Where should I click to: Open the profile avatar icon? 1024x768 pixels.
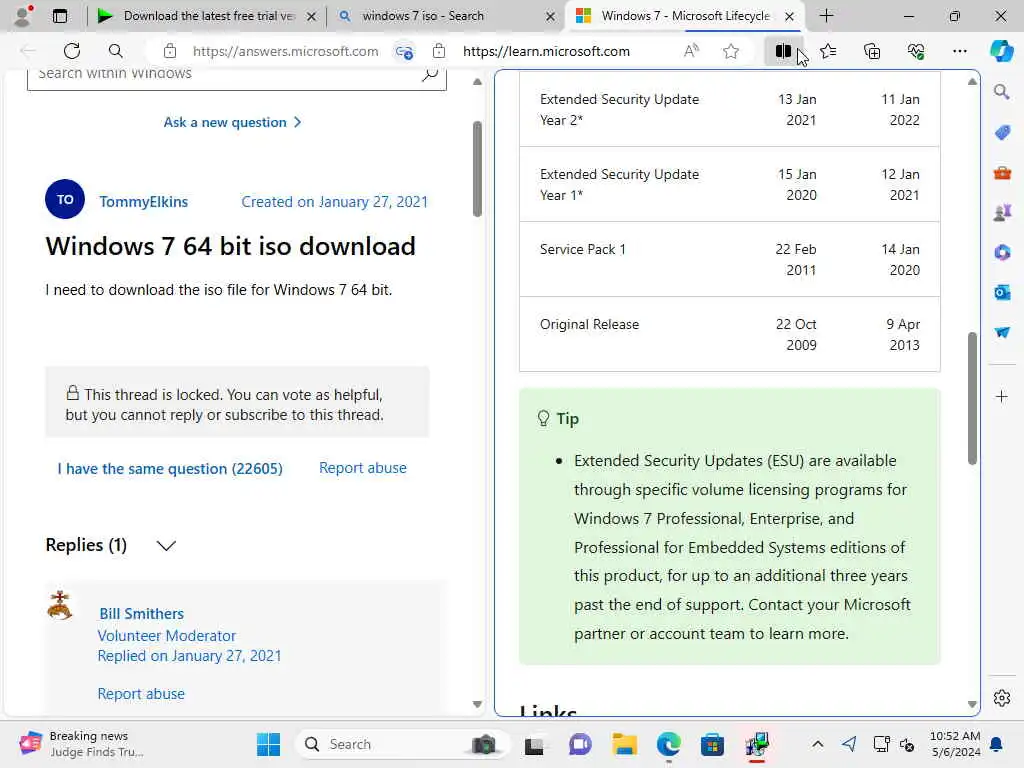[24, 16]
